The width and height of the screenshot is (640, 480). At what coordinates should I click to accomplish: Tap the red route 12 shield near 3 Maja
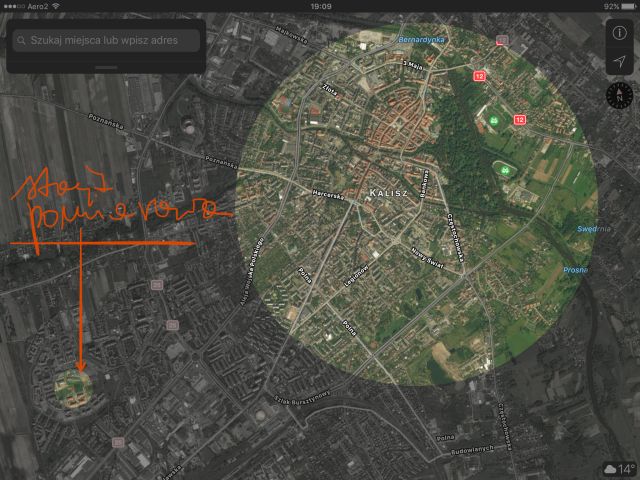point(480,77)
